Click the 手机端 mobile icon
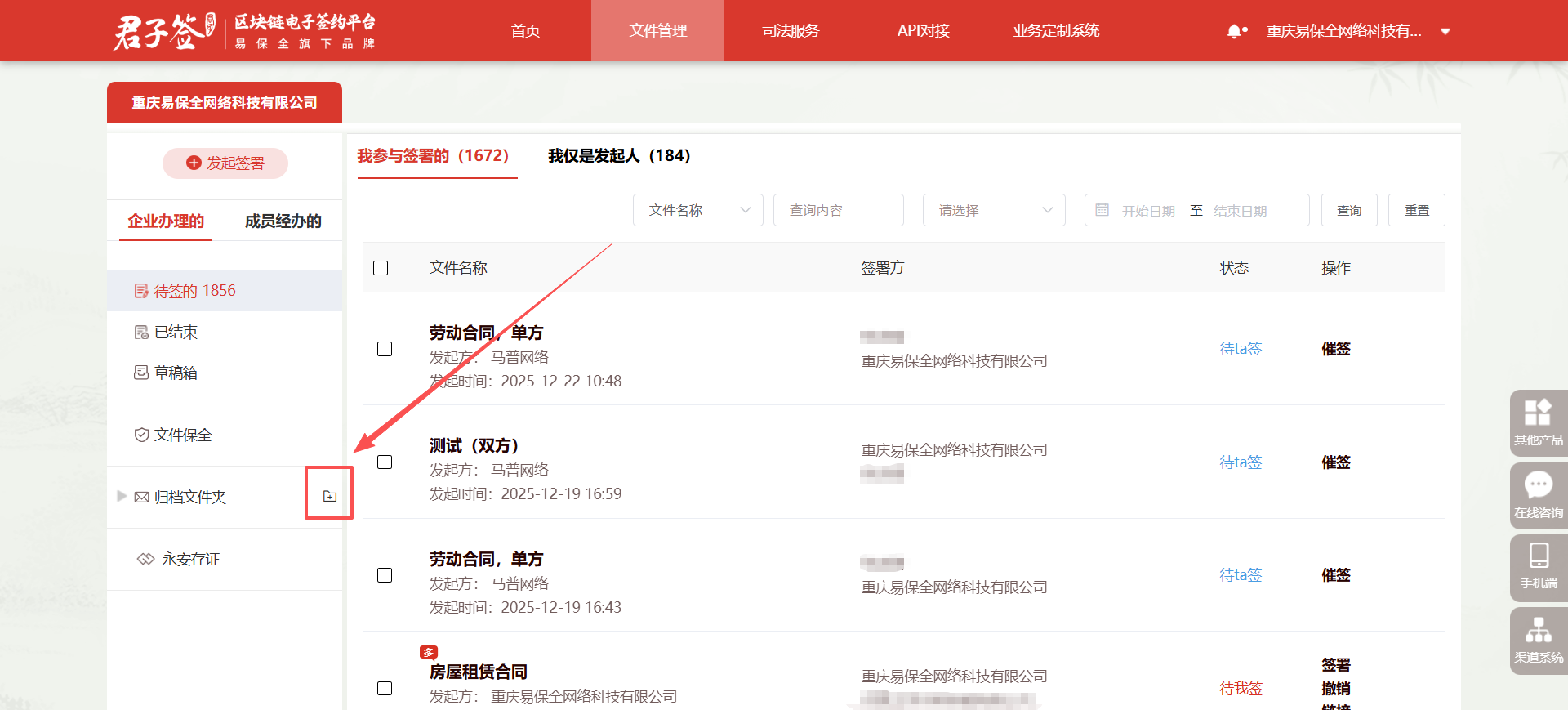This screenshot has height=710, width=1568. (x=1538, y=565)
